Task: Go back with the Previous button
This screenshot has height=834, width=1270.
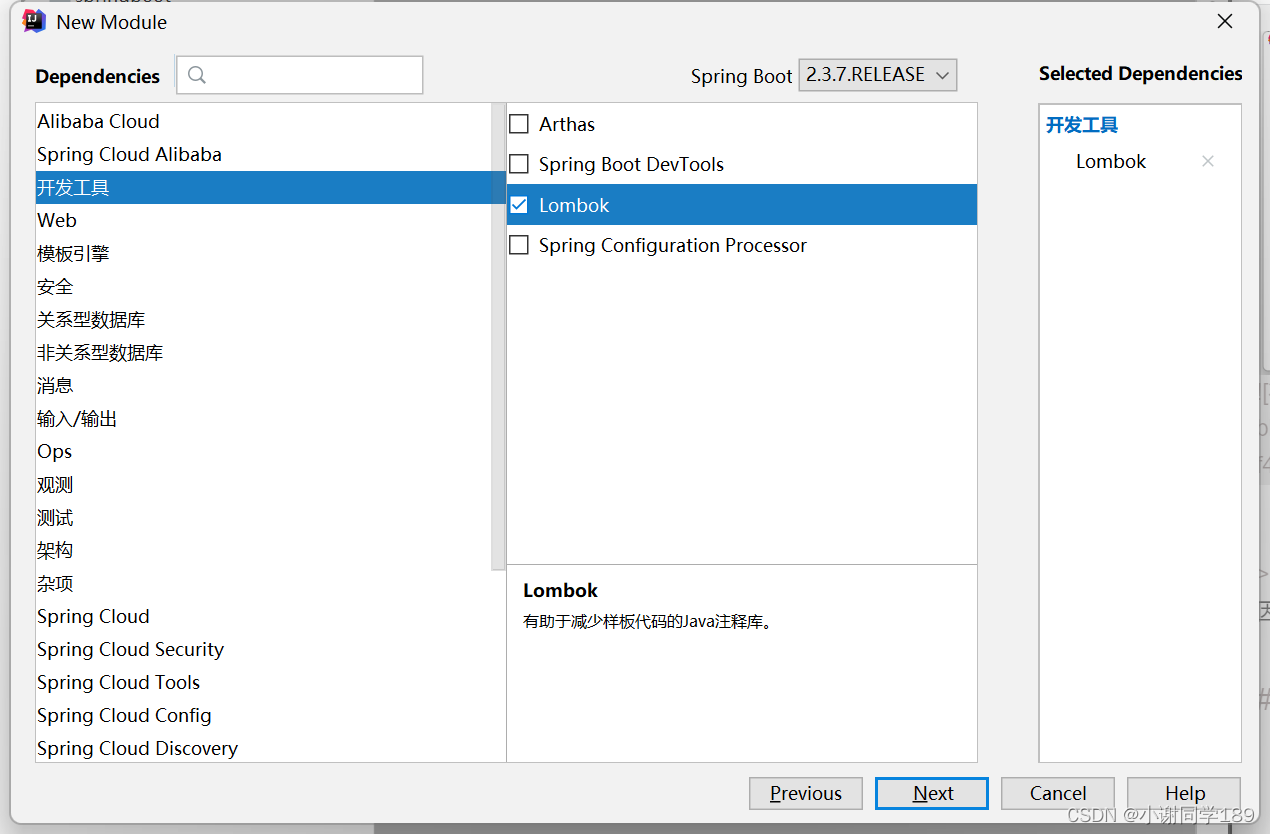Action: [x=806, y=793]
